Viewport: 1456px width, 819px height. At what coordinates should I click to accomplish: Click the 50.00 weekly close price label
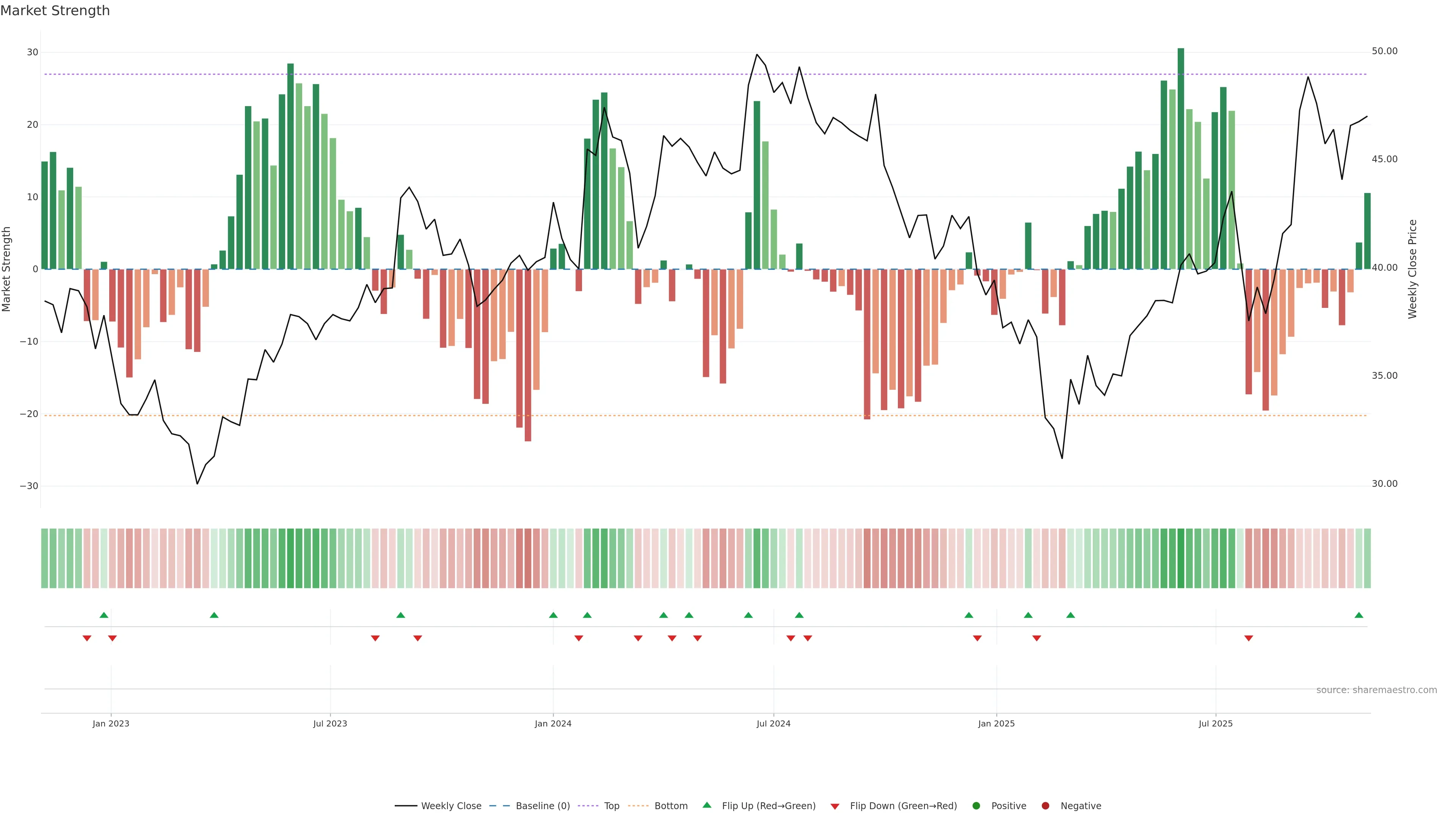tap(1384, 52)
